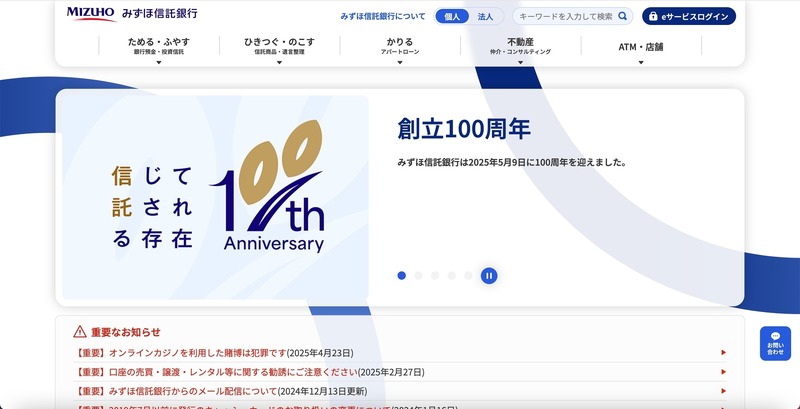Click the 100th Anniversary banner image
800x409 pixels.
tap(216, 197)
